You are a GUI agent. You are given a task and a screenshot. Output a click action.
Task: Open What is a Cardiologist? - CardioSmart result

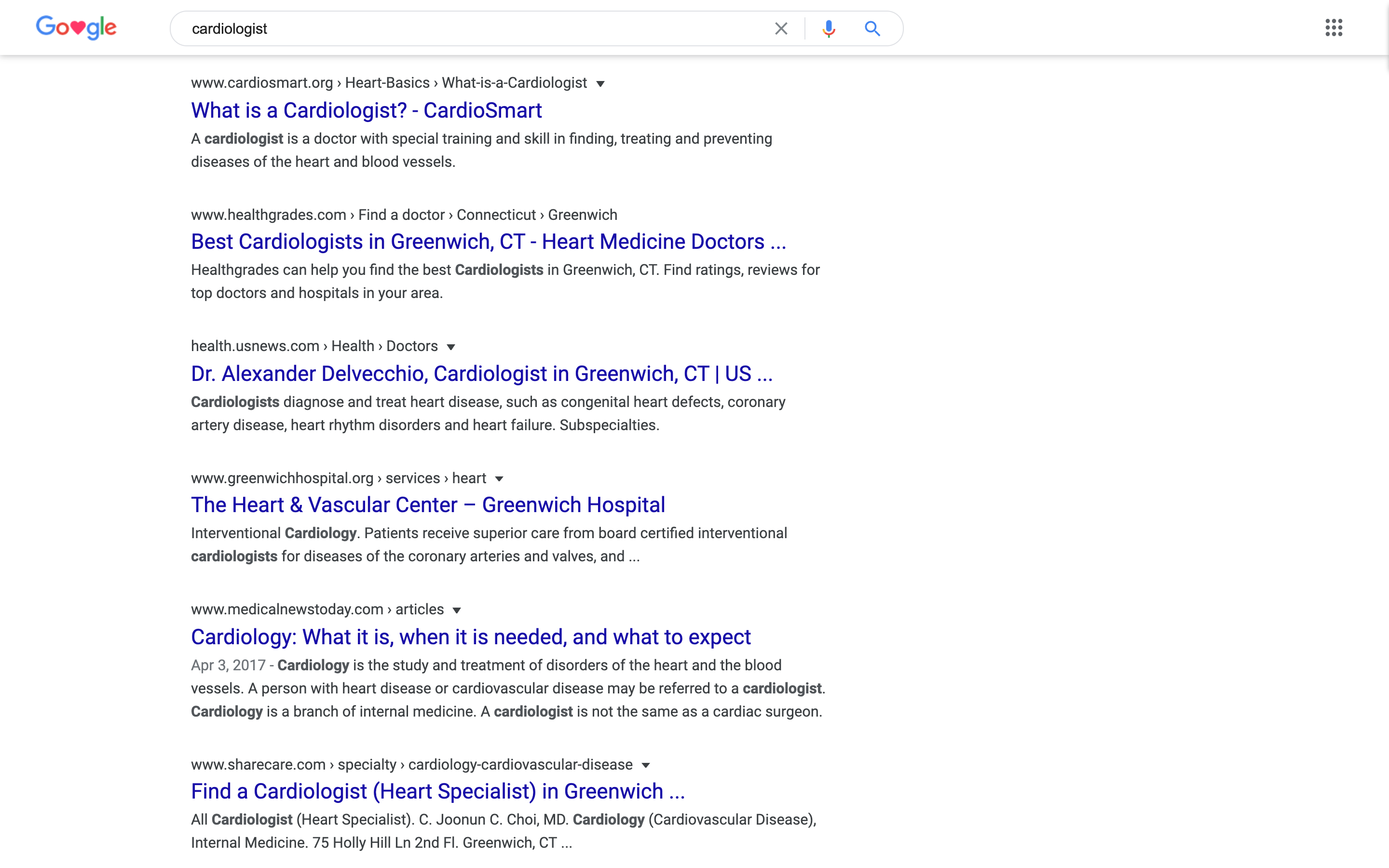click(366, 110)
